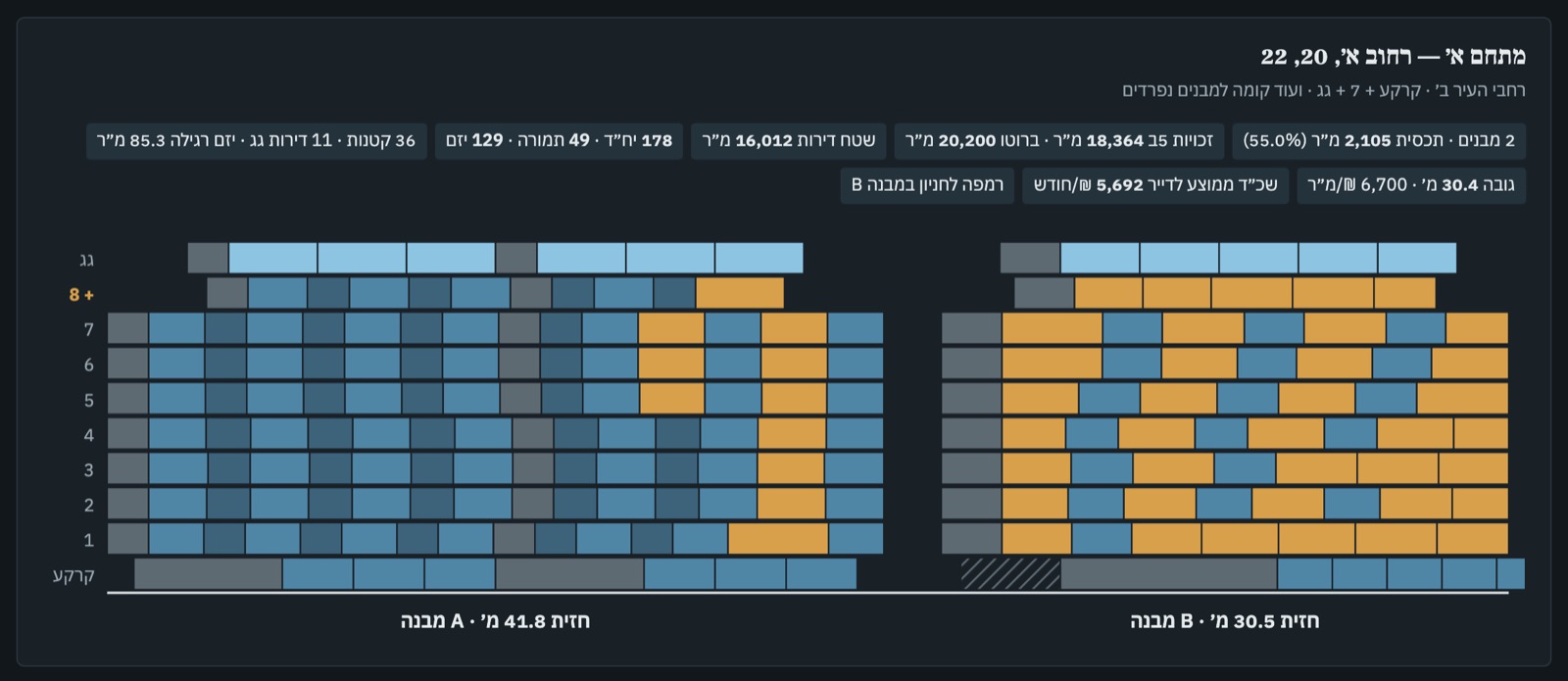Select the orange unit on floor 4 of building A
1568x681 pixels.
(792, 433)
